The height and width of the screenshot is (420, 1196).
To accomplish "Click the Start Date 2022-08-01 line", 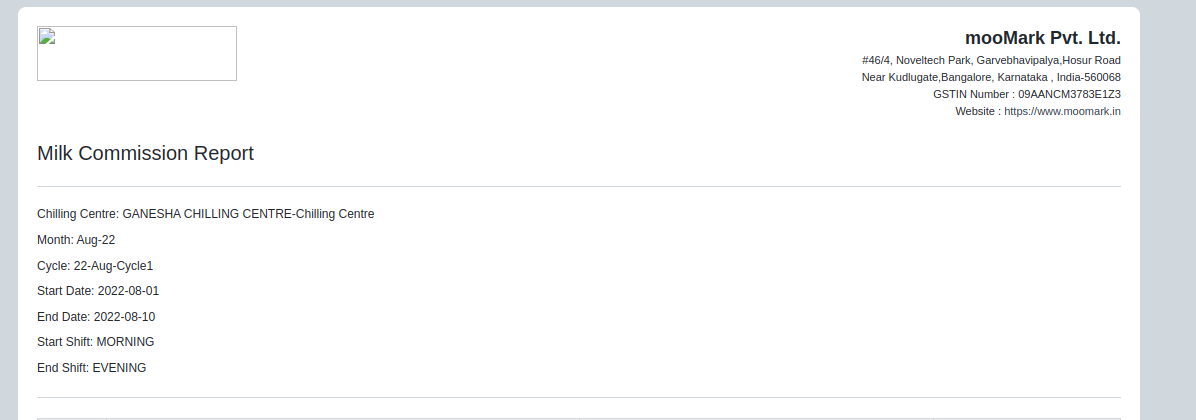I will pos(98,291).
